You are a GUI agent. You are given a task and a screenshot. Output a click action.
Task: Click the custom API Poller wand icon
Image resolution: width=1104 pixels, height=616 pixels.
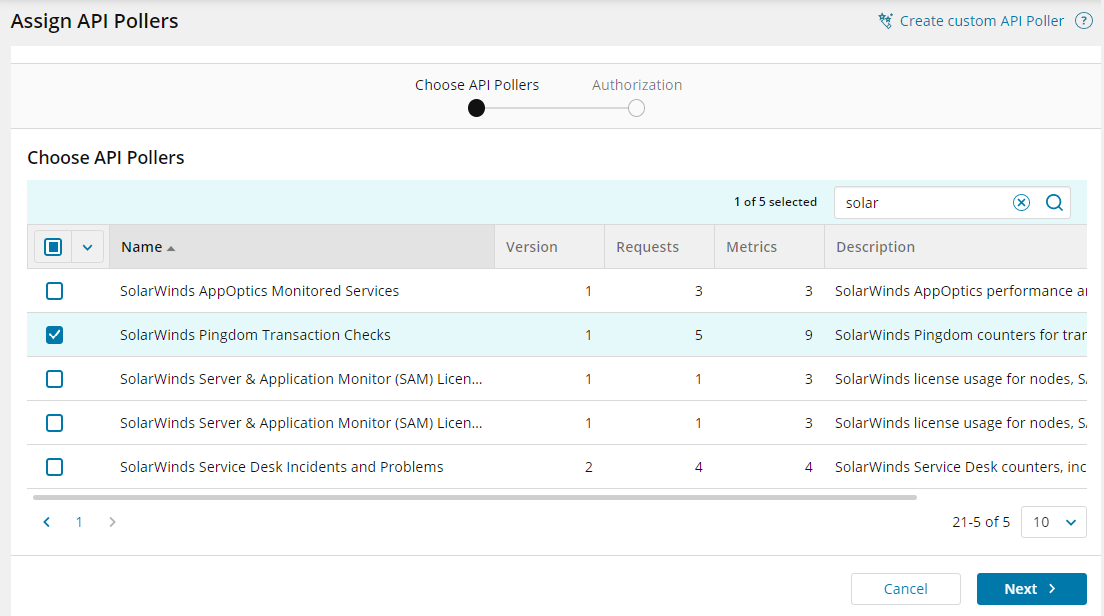point(885,21)
